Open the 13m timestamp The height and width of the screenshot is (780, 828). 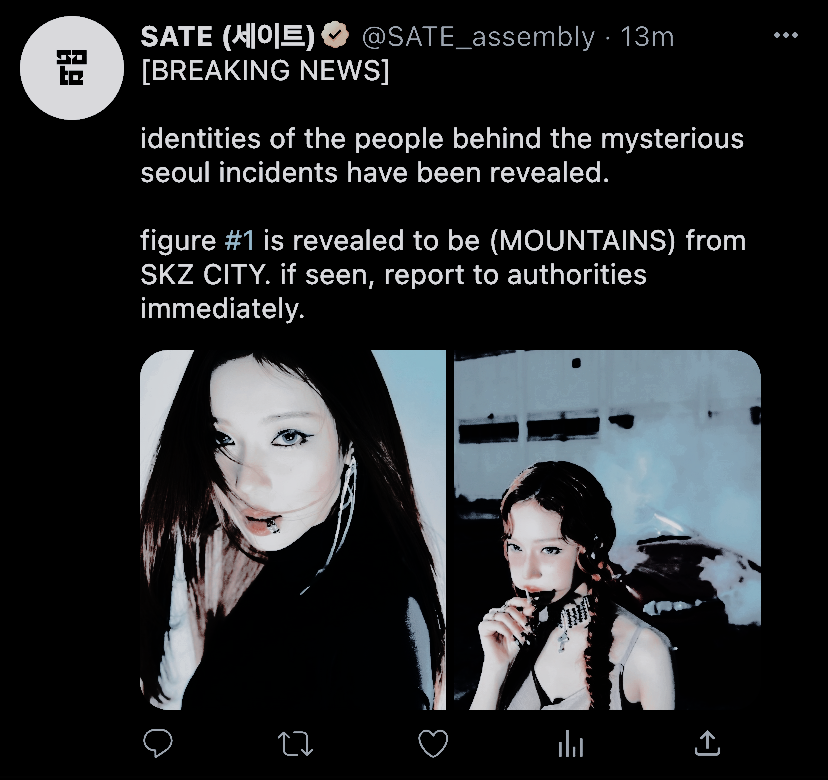(647, 37)
